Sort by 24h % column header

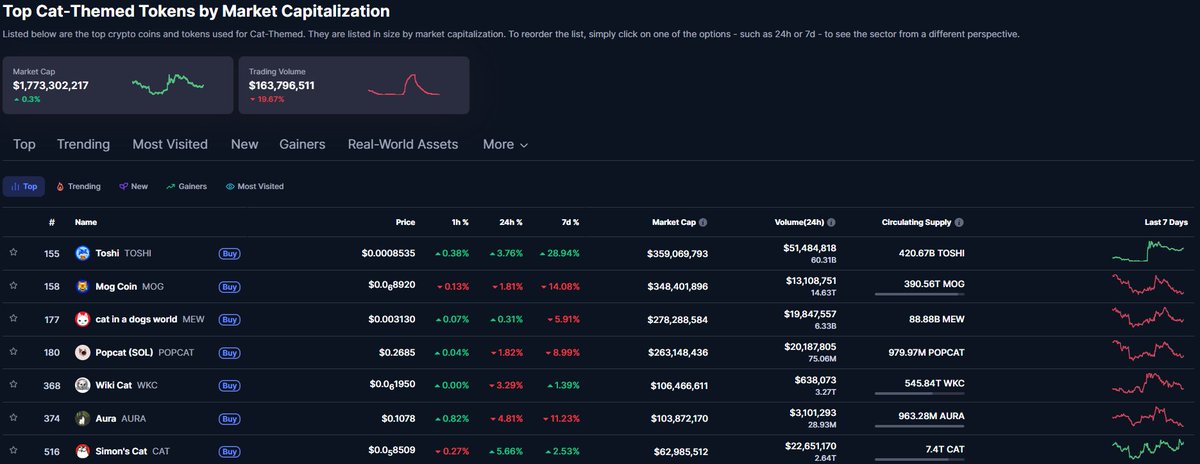point(512,222)
